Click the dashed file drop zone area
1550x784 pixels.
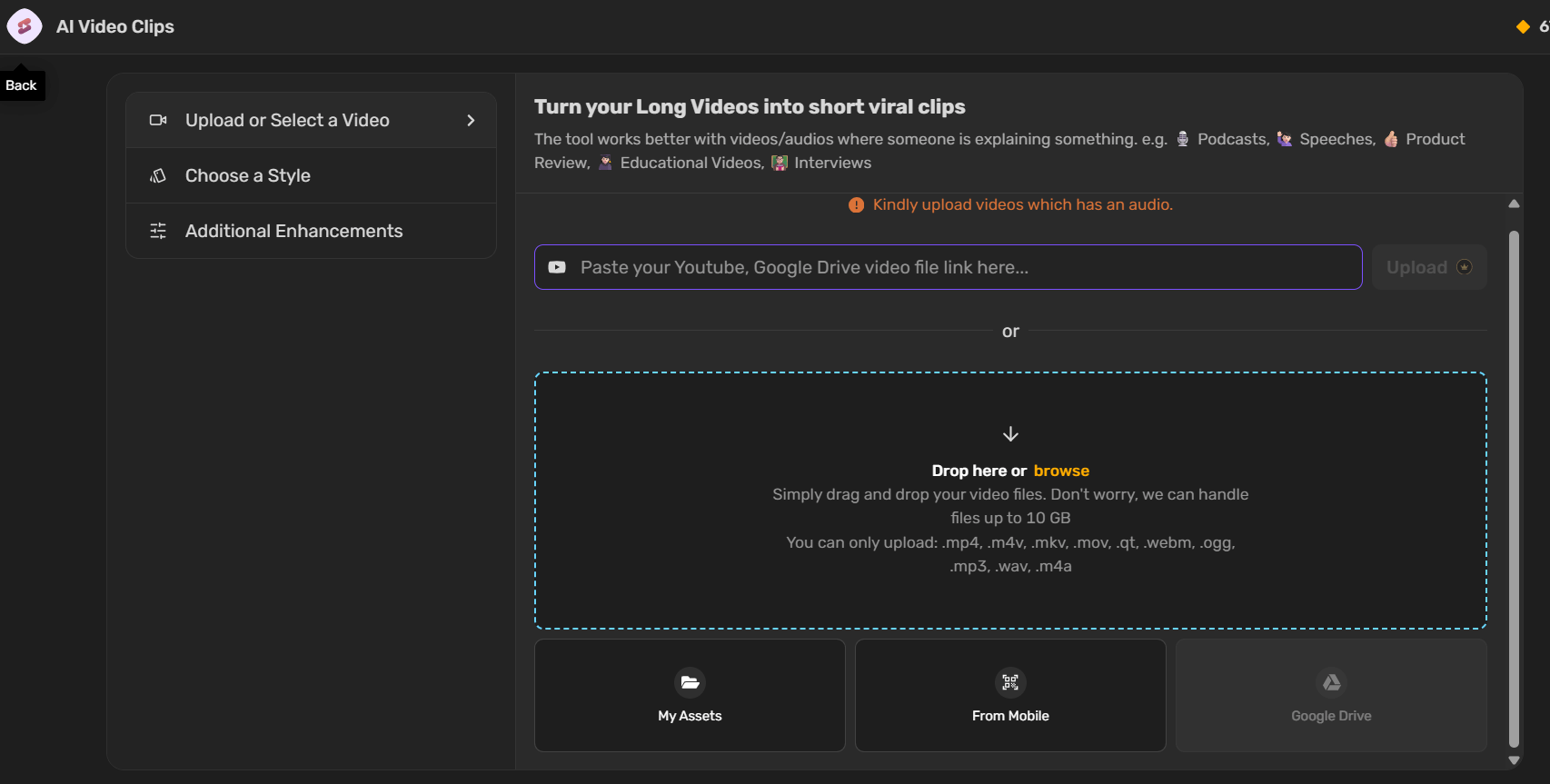tap(1010, 501)
